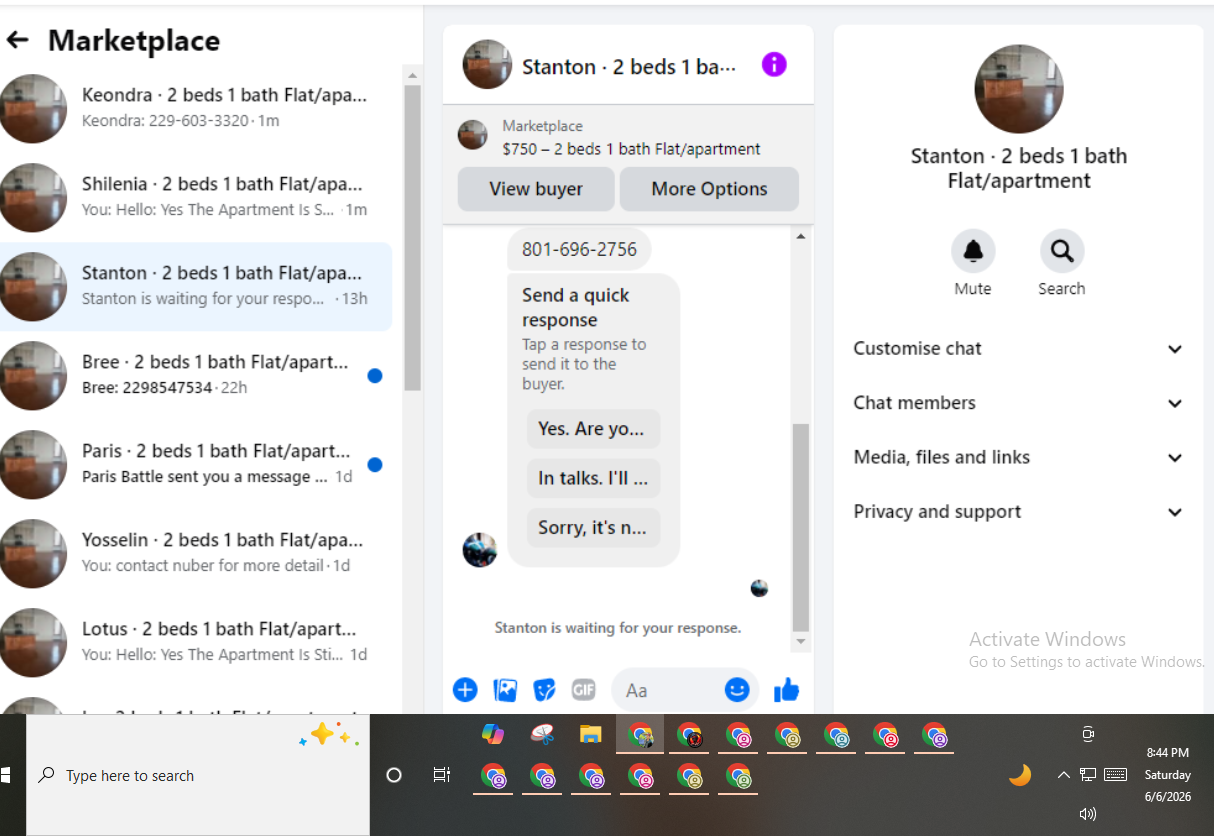Click the Windows search box
Viewport: 1214px width, 836px height.
pos(197,775)
